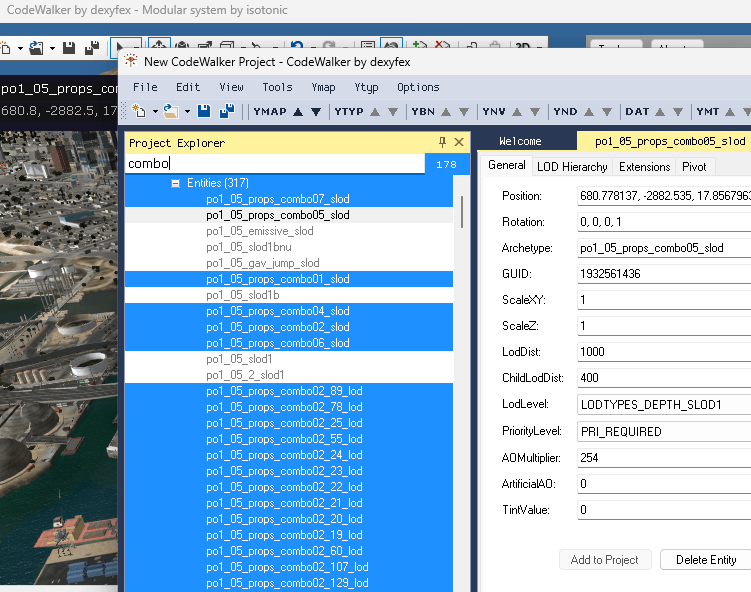The width and height of the screenshot is (751, 592).
Task: Click the combo search field in Project Explorer
Action: 275,164
